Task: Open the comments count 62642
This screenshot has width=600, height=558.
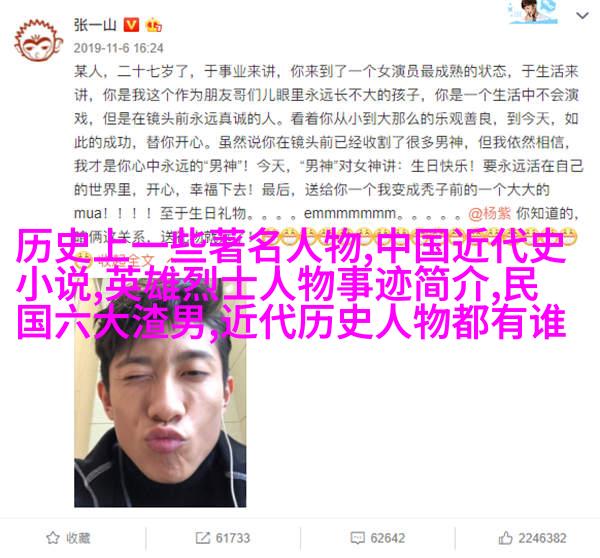Action: (388, 538)
